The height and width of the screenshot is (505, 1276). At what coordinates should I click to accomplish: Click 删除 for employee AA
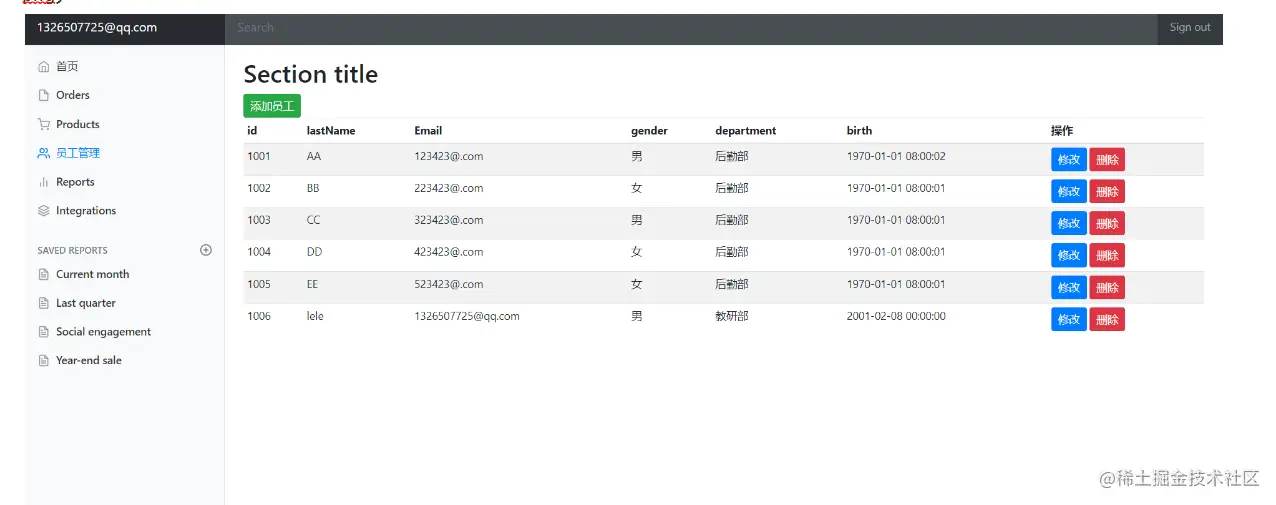[x=1107, y=160]
